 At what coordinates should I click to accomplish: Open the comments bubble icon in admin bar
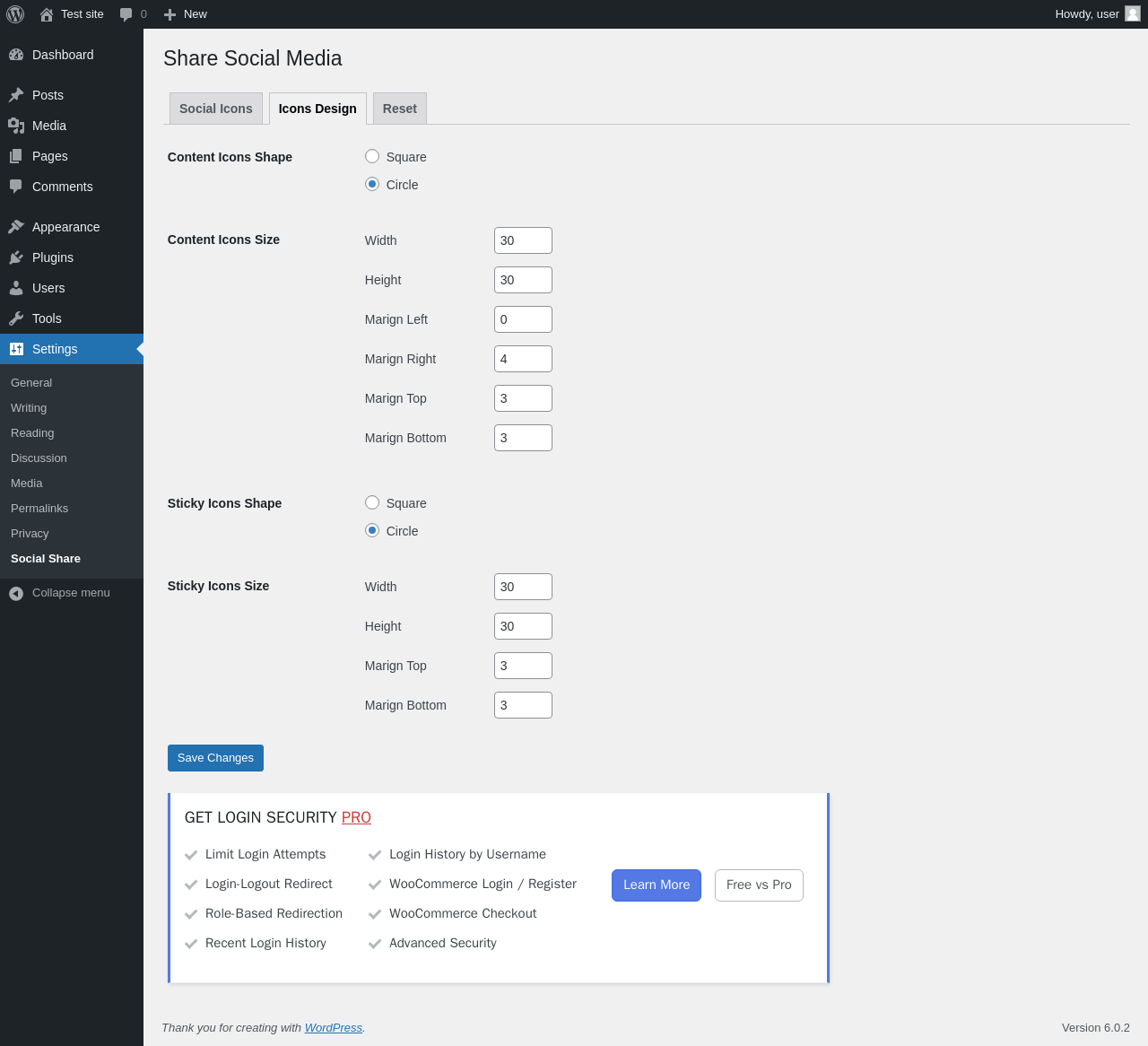coord(126,14)
